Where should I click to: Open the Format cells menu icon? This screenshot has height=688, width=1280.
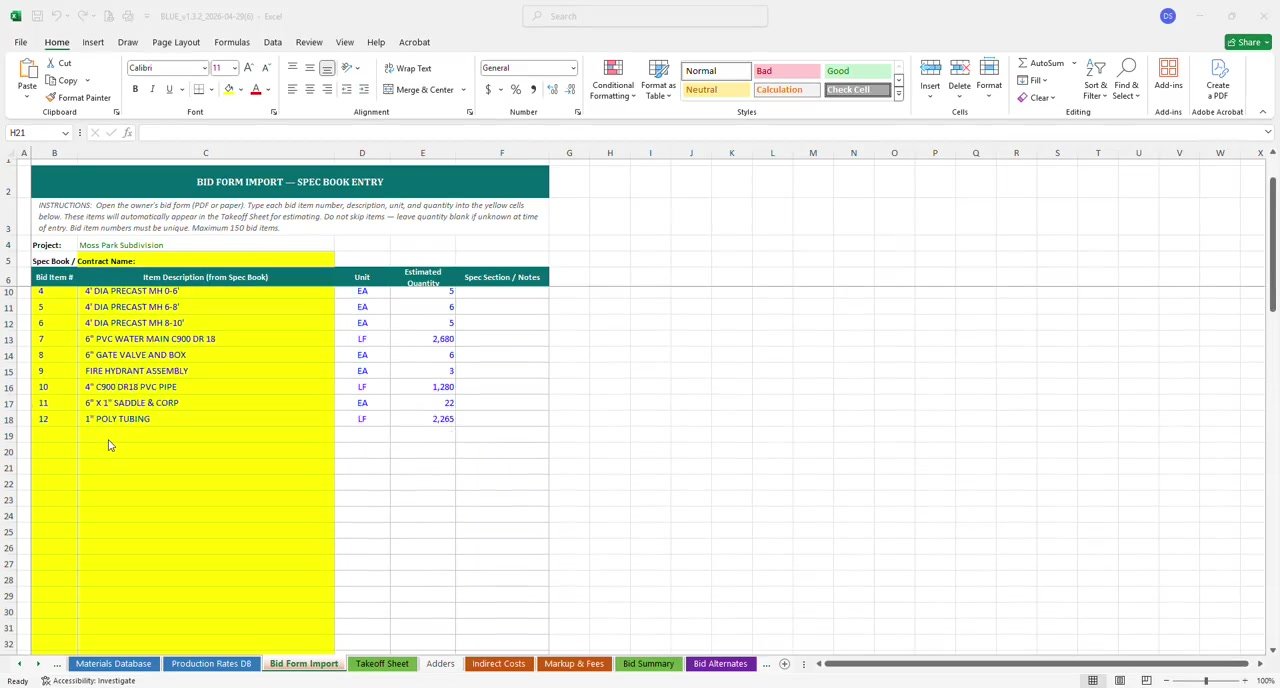989,68
